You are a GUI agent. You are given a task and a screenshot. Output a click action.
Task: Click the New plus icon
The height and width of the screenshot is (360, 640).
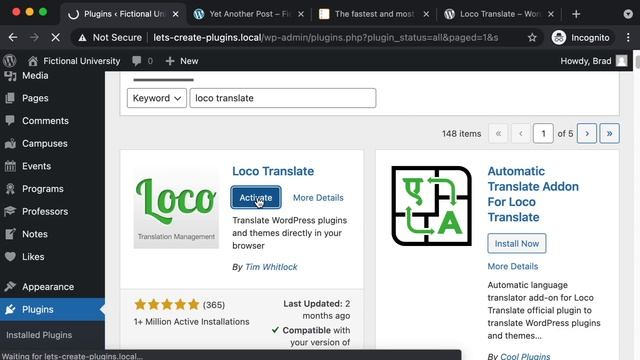point(170,61)
